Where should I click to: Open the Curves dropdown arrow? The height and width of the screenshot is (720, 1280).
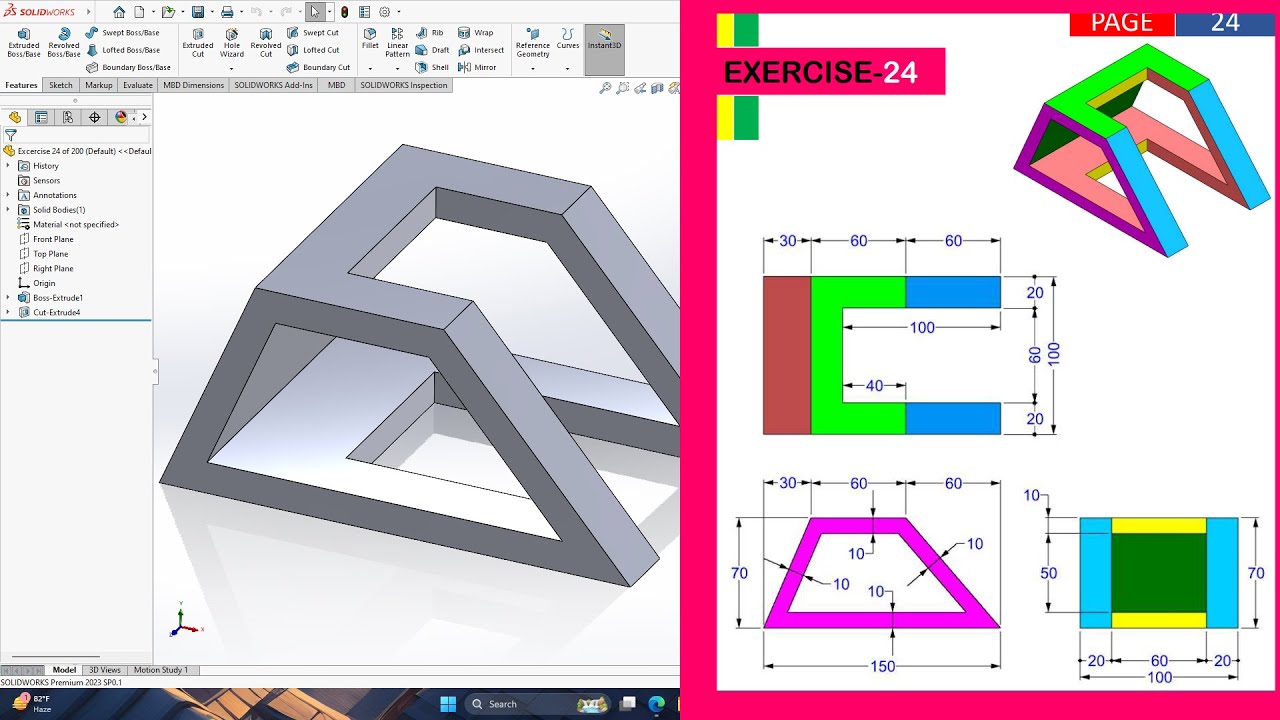pyautogui.click(x=568, y=69)
